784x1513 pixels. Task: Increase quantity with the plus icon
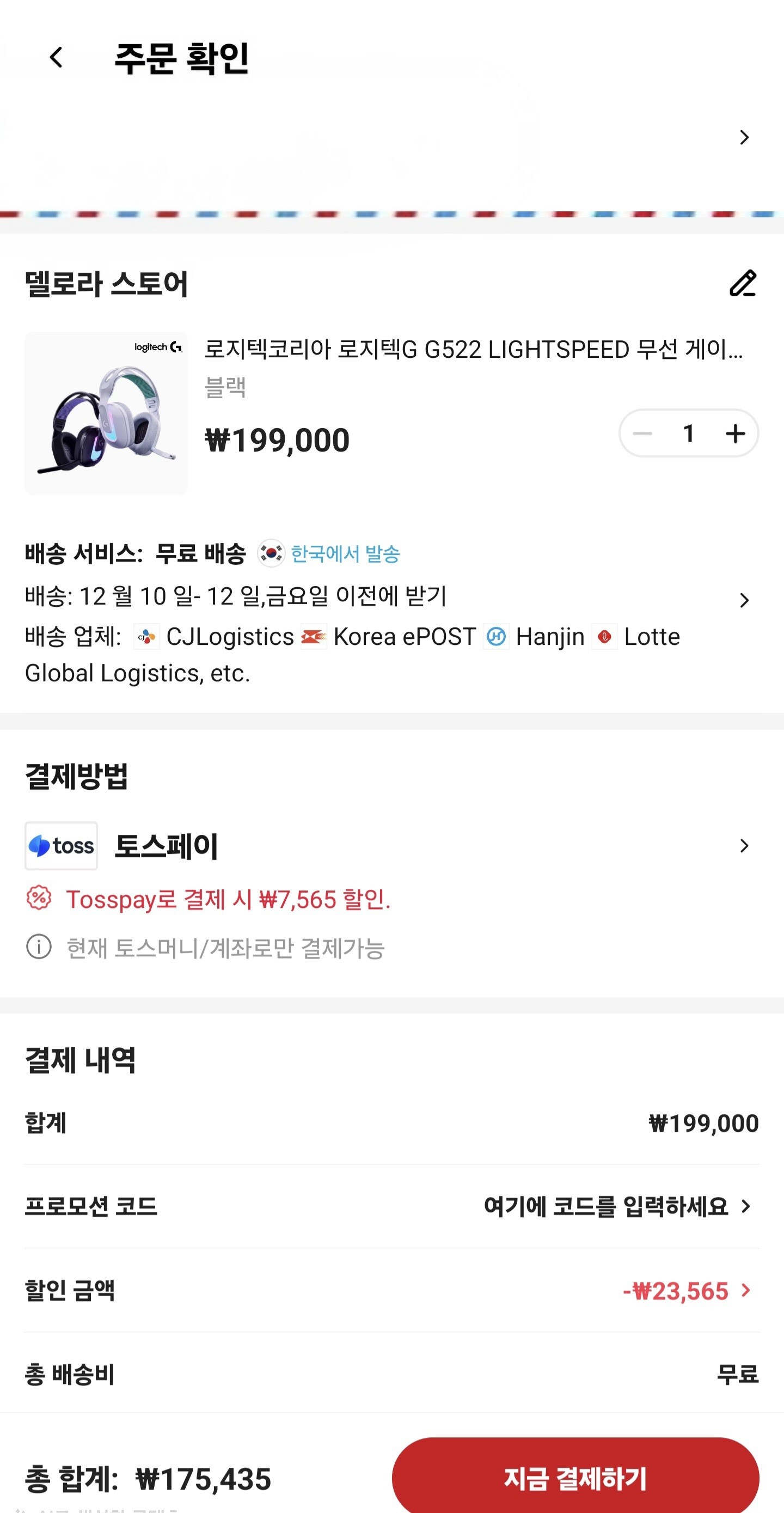tap(734, 434)
